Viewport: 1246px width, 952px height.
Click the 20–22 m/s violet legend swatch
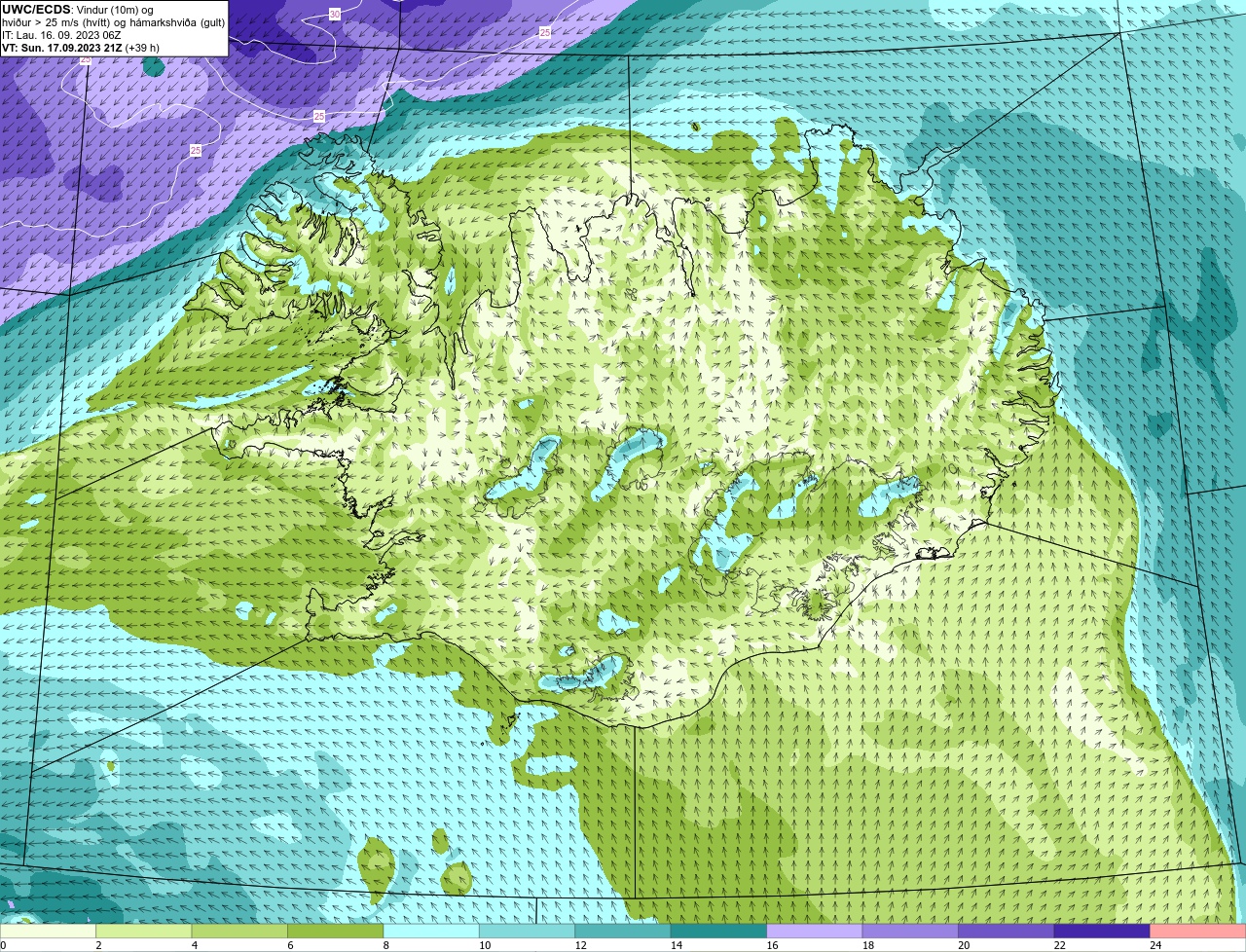click(x=1007, y=932)
